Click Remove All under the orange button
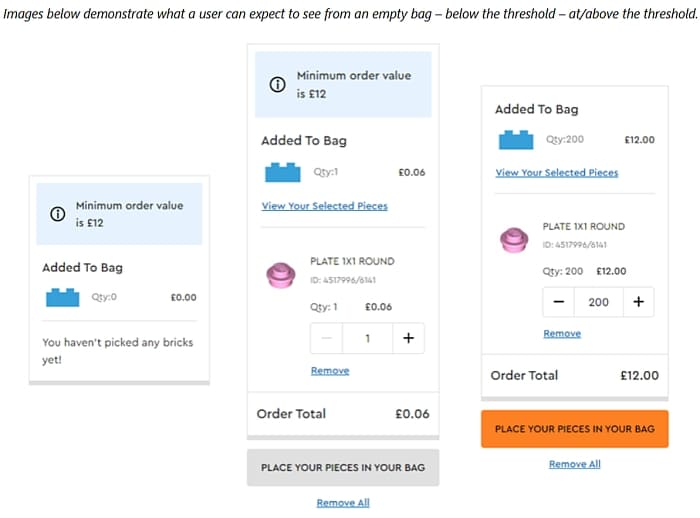This screenshot has width=700, height=518. click(575, 464)
